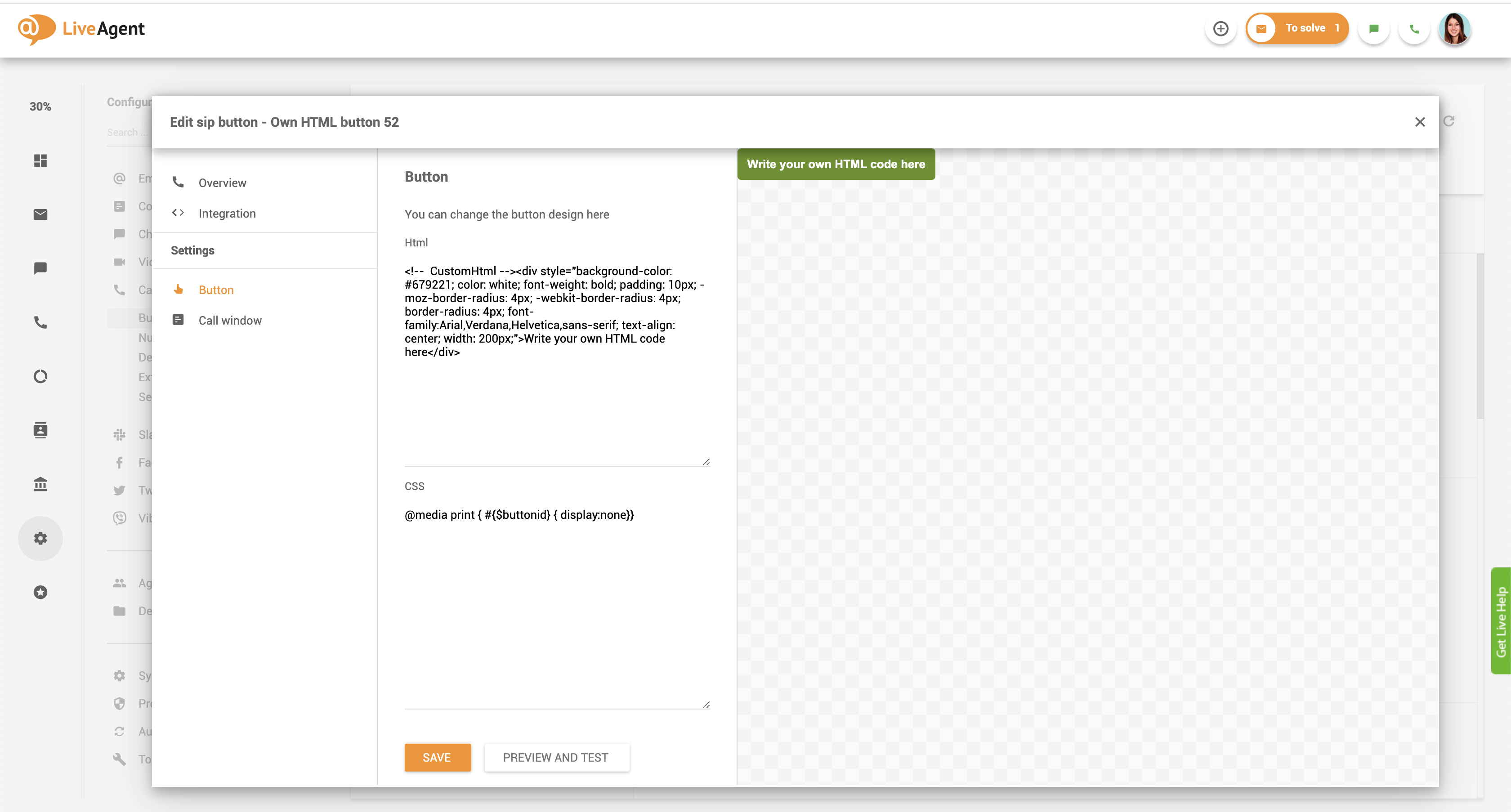Click the Call window settings tab
This screenshot has height=812, width=1511.
[230, 320]
